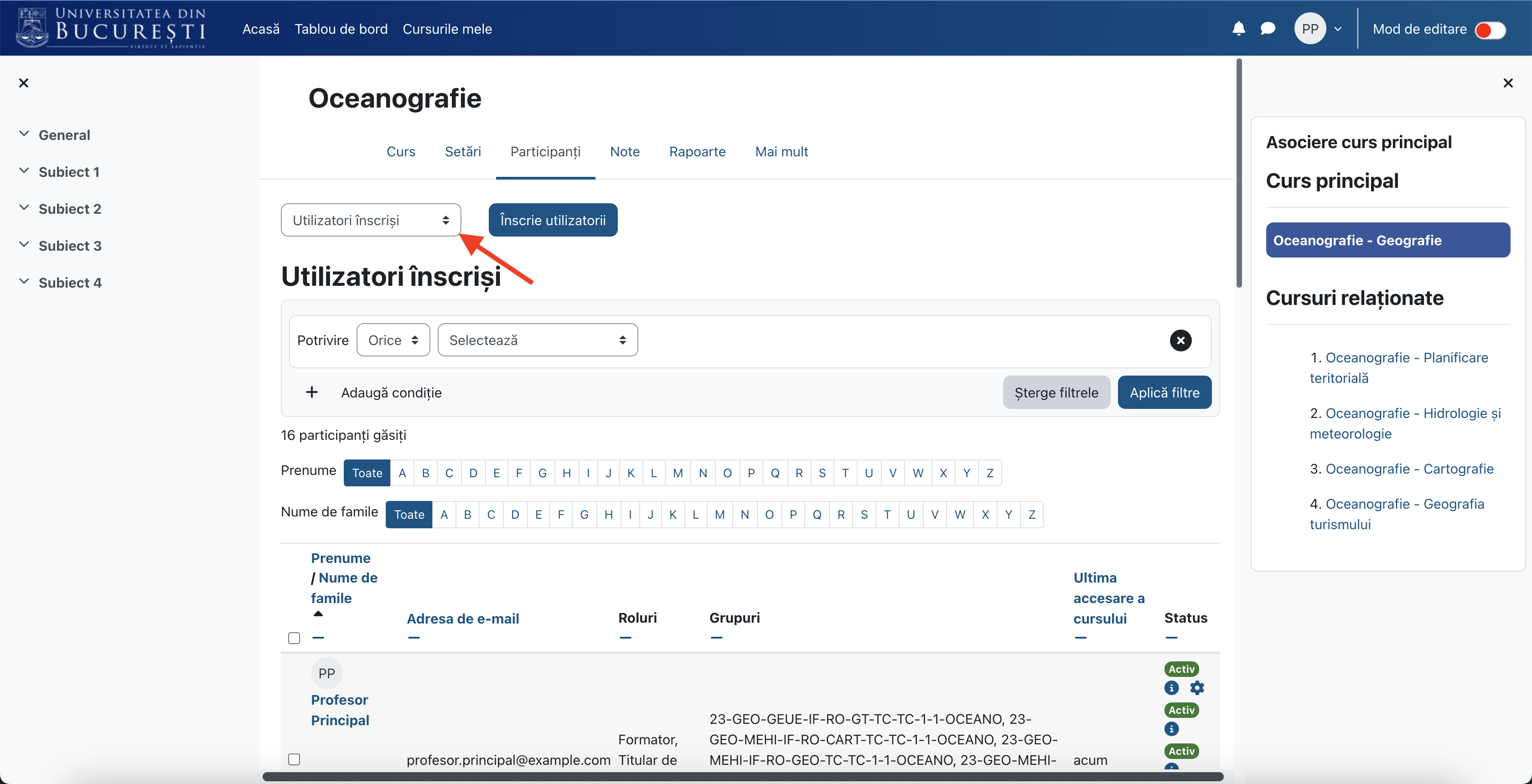The image size is (1532, 784).
Task: Open enrolment settings gear for Profesor Principal
Action: click(x=1196, y=688)
